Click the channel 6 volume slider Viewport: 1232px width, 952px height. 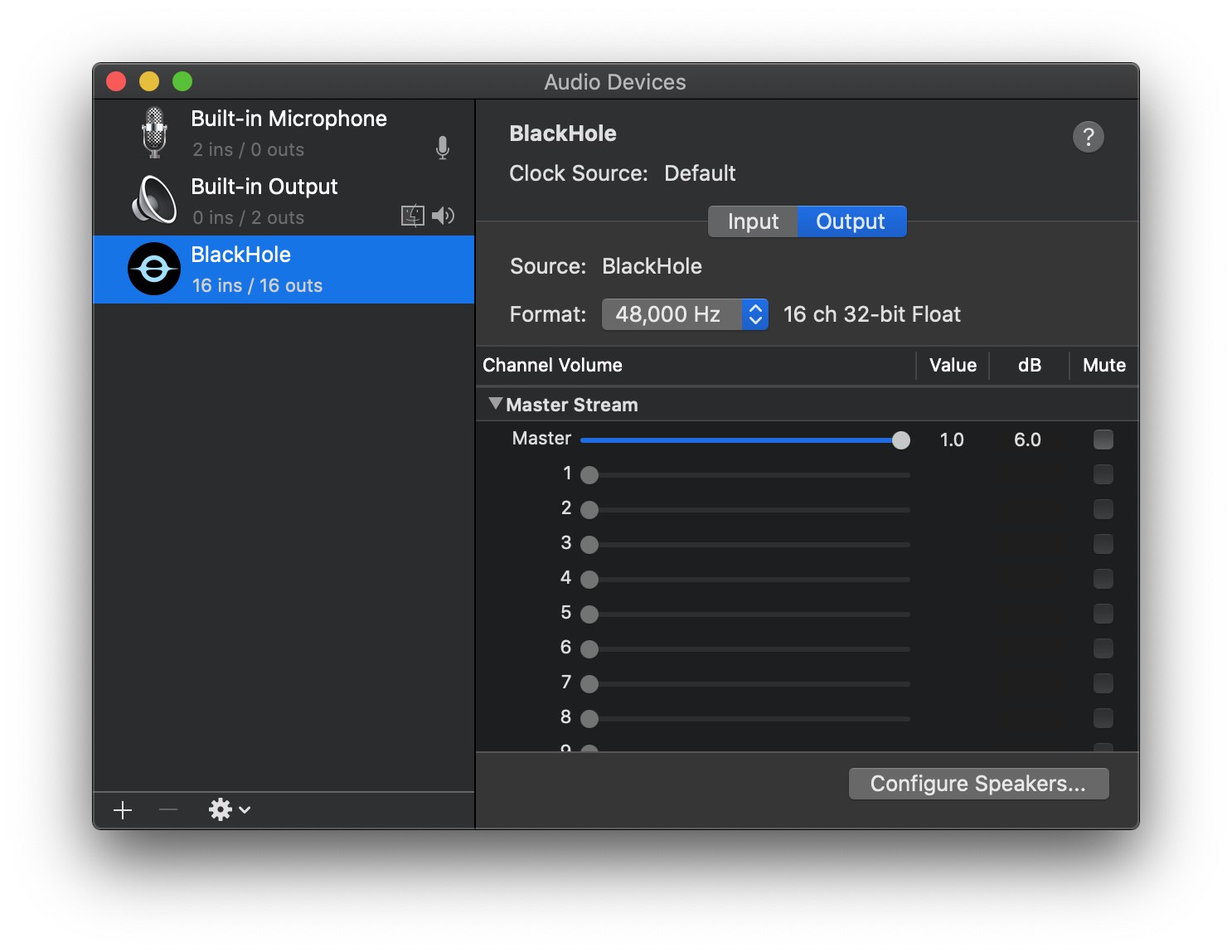click(x=745, y=649)
